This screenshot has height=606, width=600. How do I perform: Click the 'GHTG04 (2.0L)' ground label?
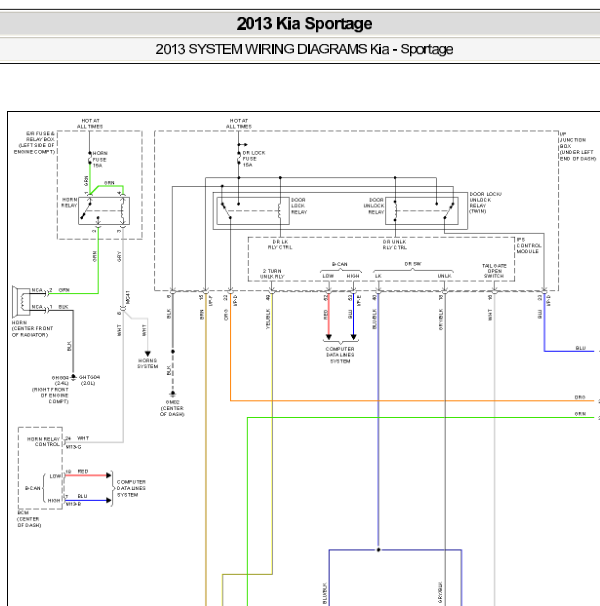89,380
